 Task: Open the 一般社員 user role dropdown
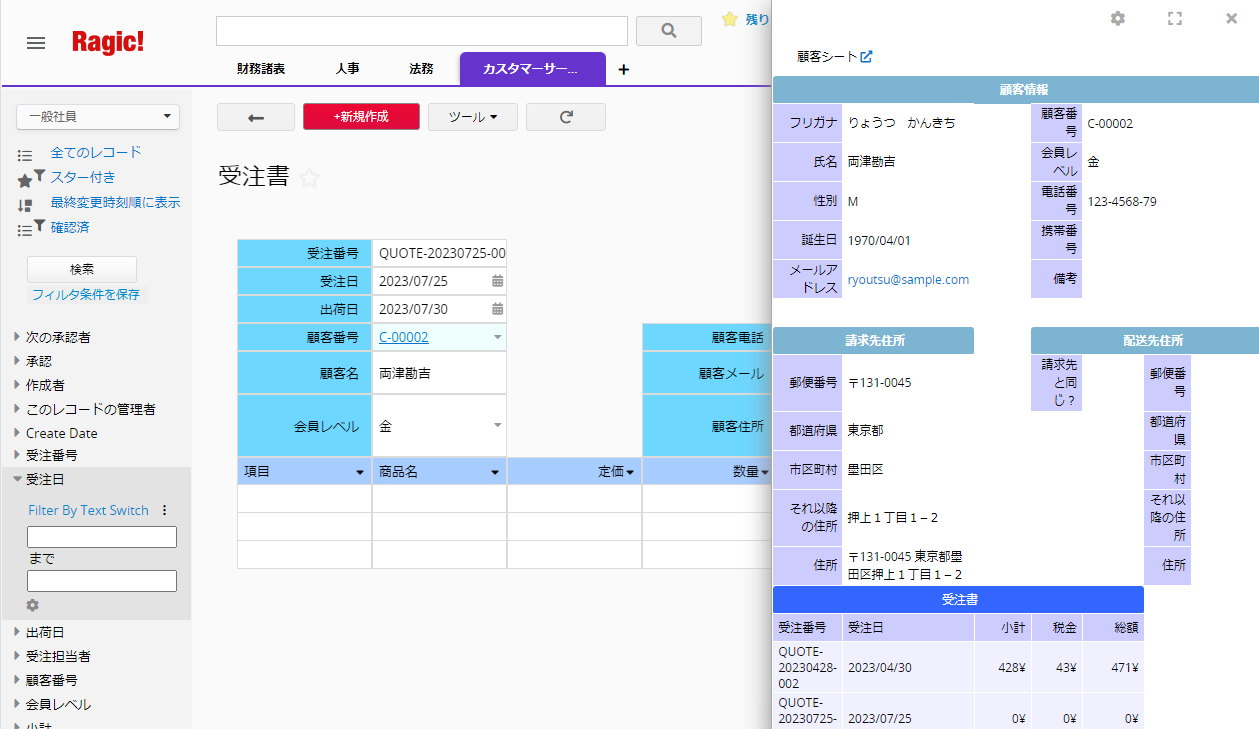[x=98, y=117]
